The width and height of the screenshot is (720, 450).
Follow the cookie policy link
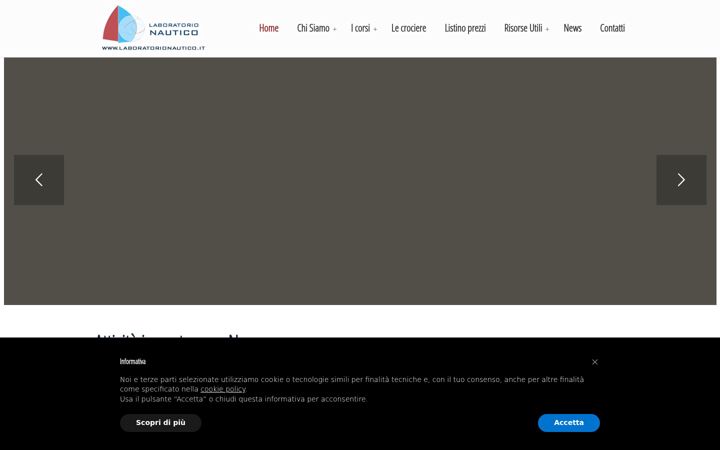click(x=223, y=389)
